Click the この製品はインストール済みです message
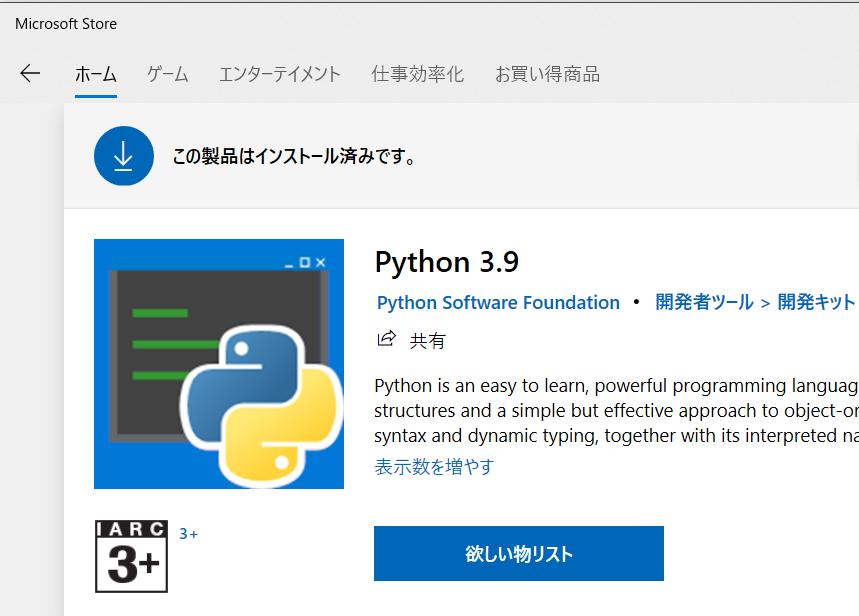The image size is (859, 616). click(294, 156)
